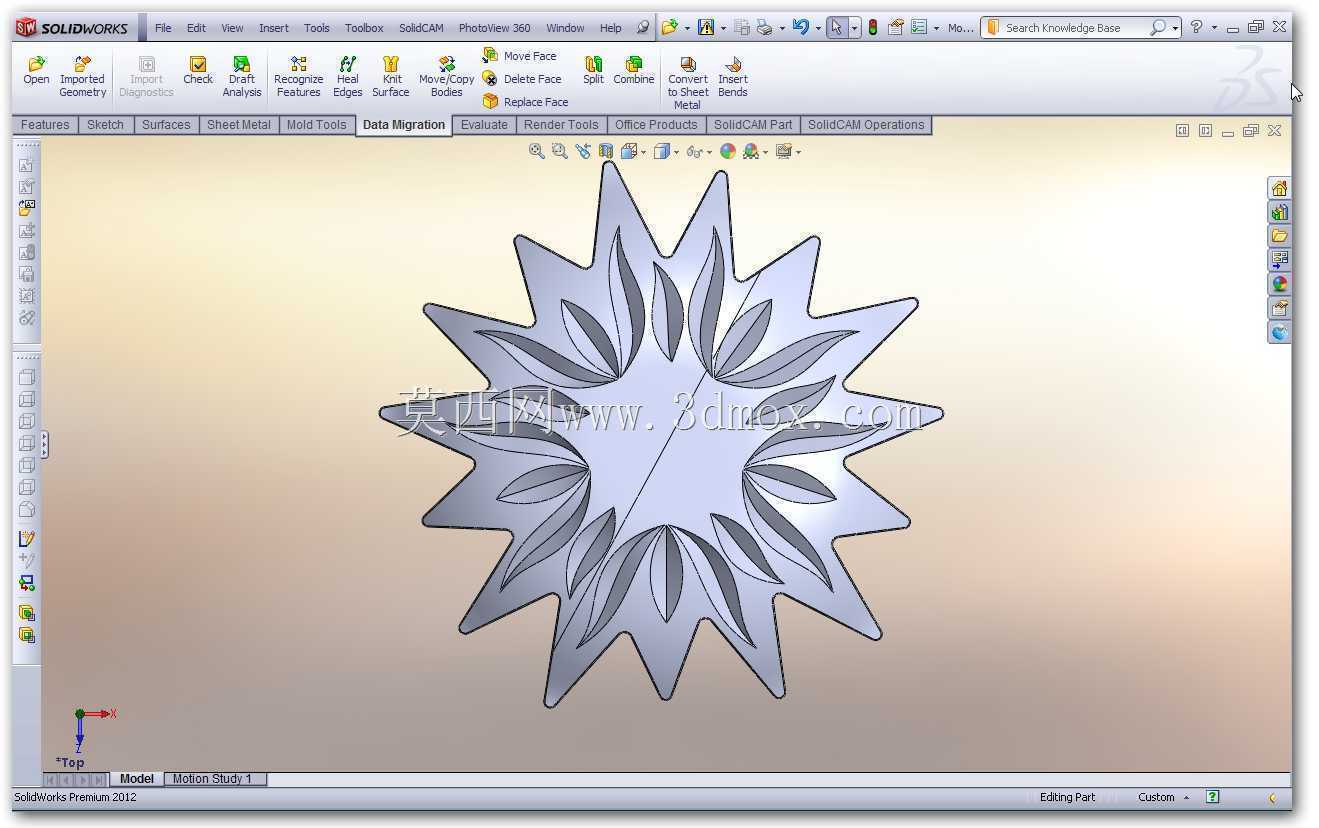The image size is (1319, 828).
Task: Open the File menu
Action: [163, 28]
